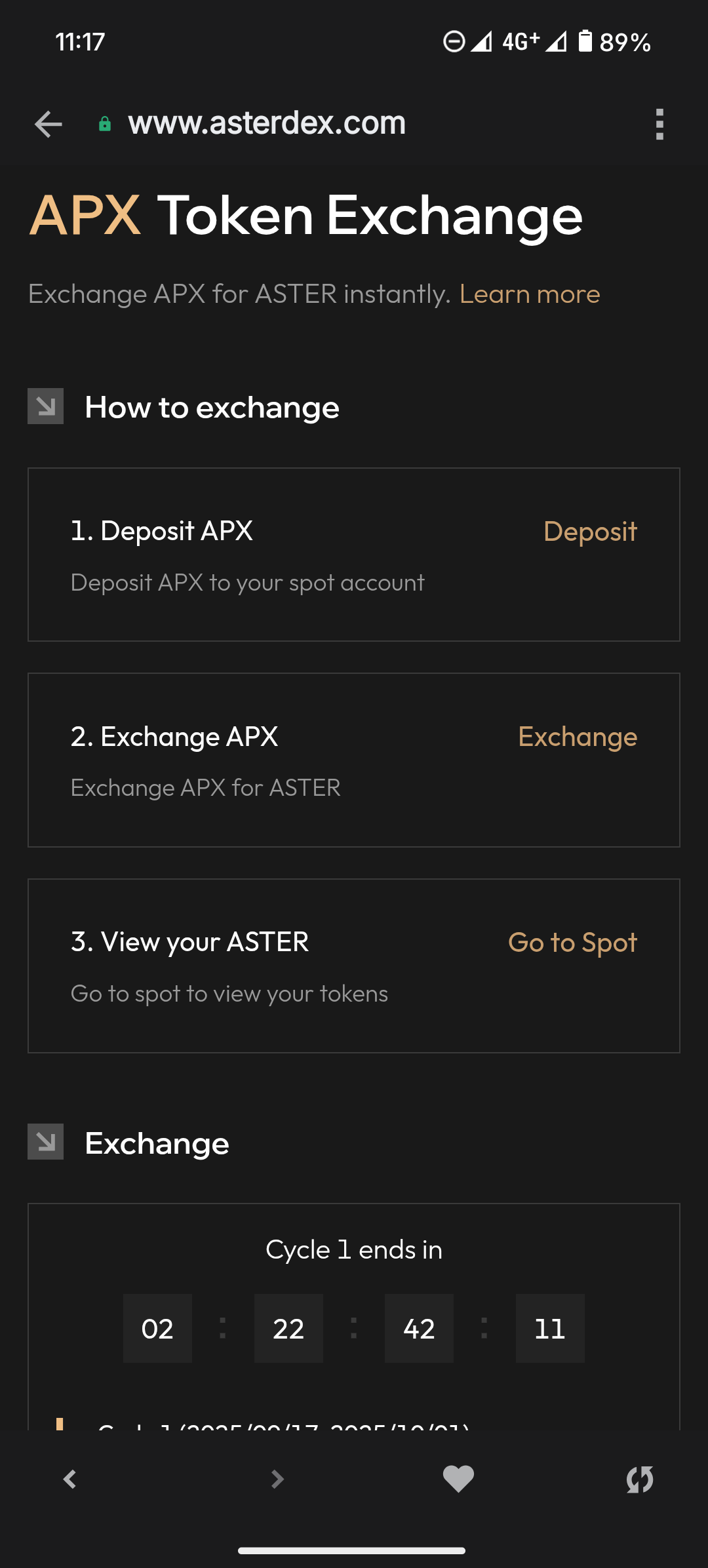Open the Go to Spot link
708x1568 pixels.
click(x=572, y=943)
